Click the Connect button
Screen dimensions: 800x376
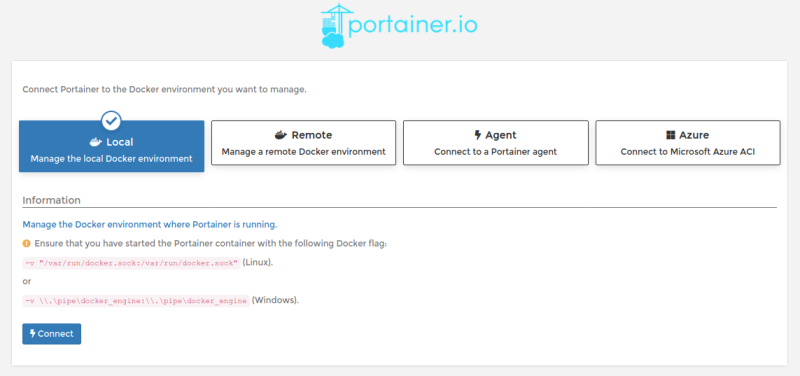coord(52,334)
